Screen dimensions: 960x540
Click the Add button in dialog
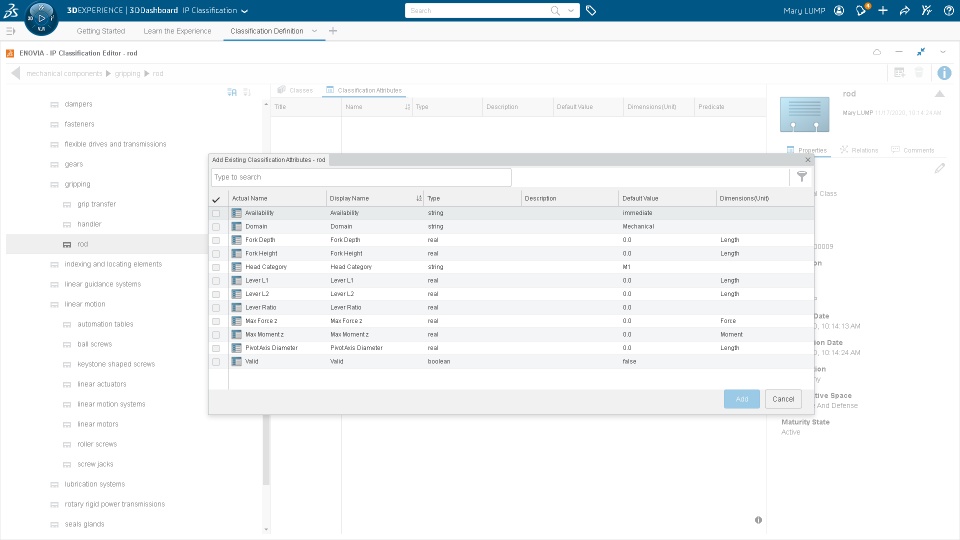point(741,399)
